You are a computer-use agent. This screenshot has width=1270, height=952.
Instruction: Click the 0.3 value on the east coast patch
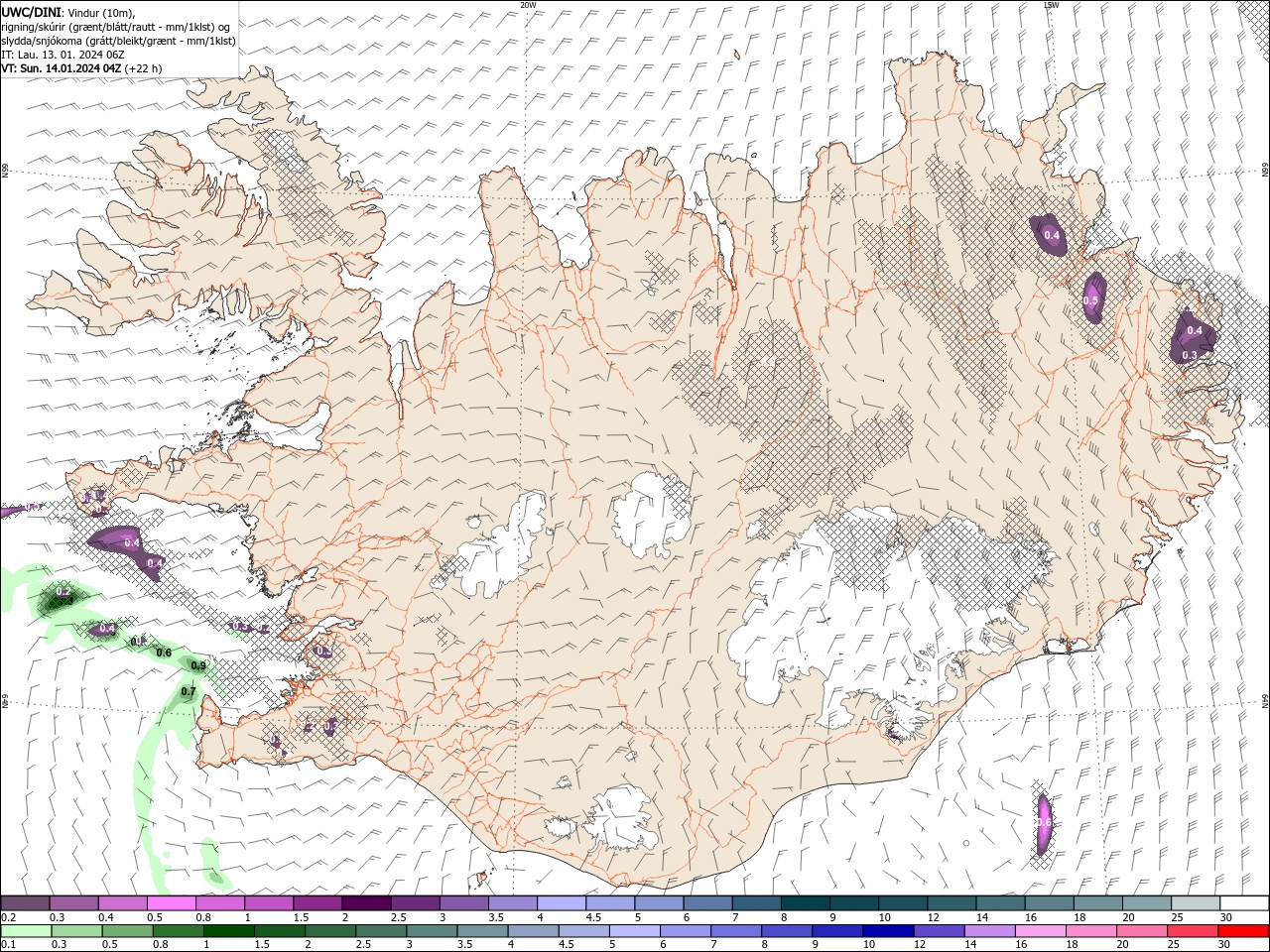click(x=1190, y=354)
